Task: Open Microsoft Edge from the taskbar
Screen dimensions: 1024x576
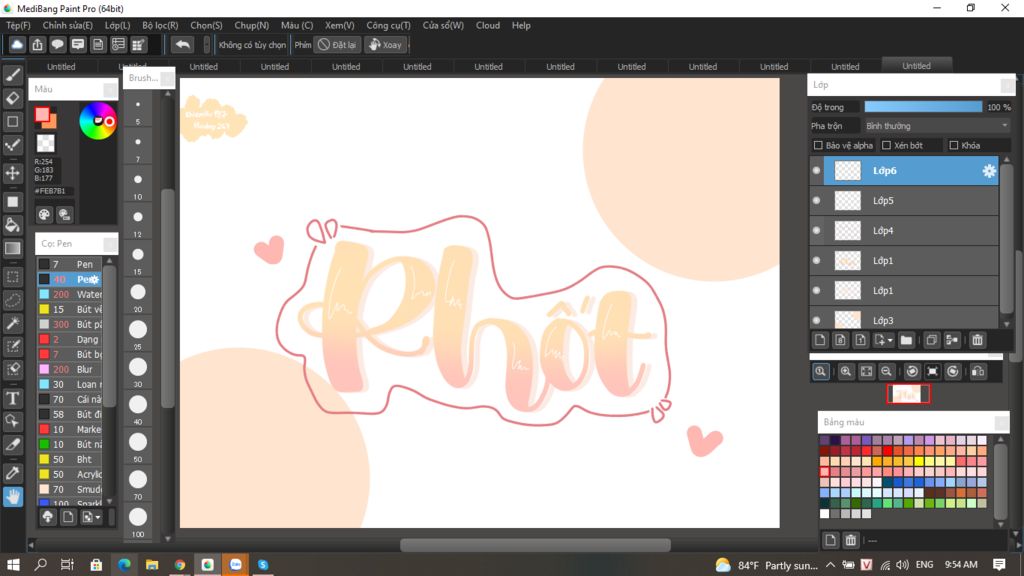Action: coord(124,564)
